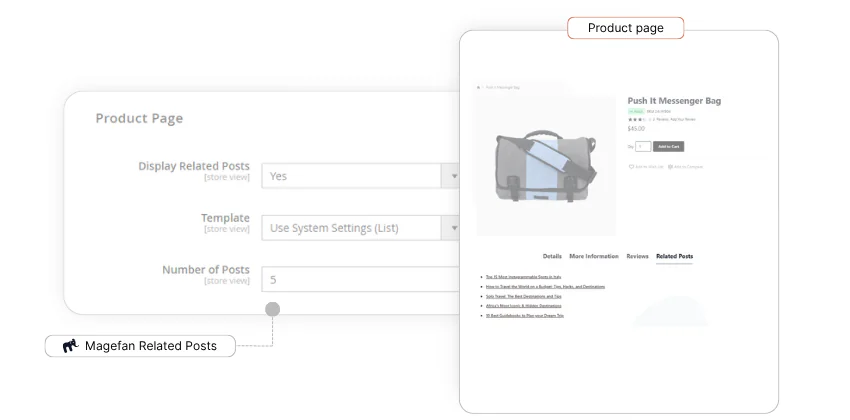
Task: Open the Travel the World on a Budget post
Action: pyautogui.click(x=545, y=286)
